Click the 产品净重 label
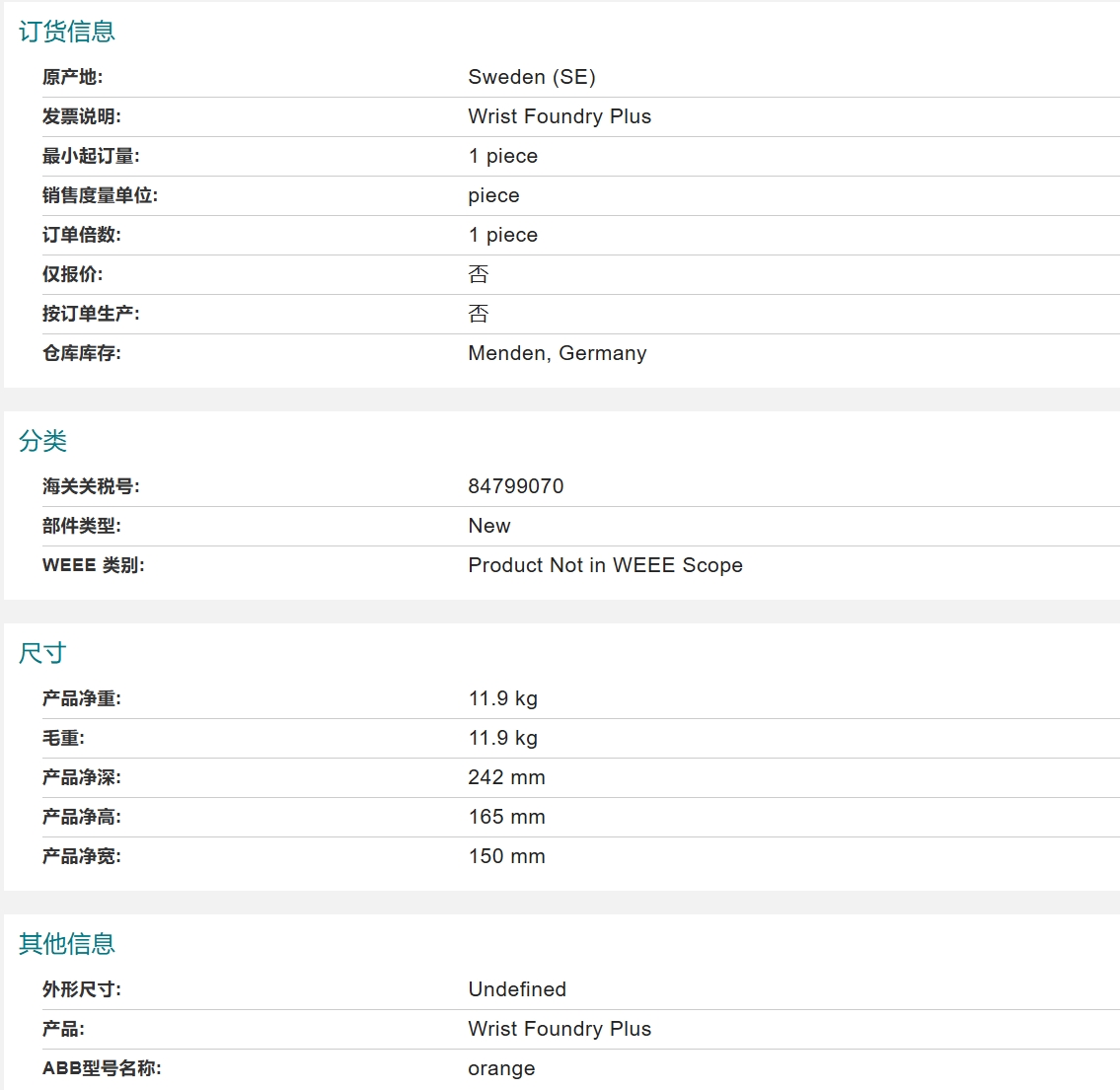Screen dimensions: 1120x1090 (x=82, y=698)
